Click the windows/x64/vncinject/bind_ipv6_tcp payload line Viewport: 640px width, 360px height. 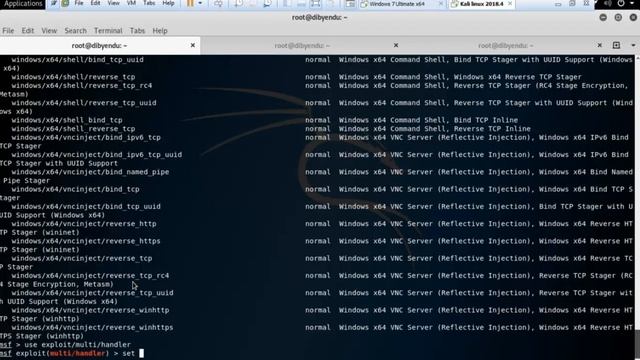86,138
